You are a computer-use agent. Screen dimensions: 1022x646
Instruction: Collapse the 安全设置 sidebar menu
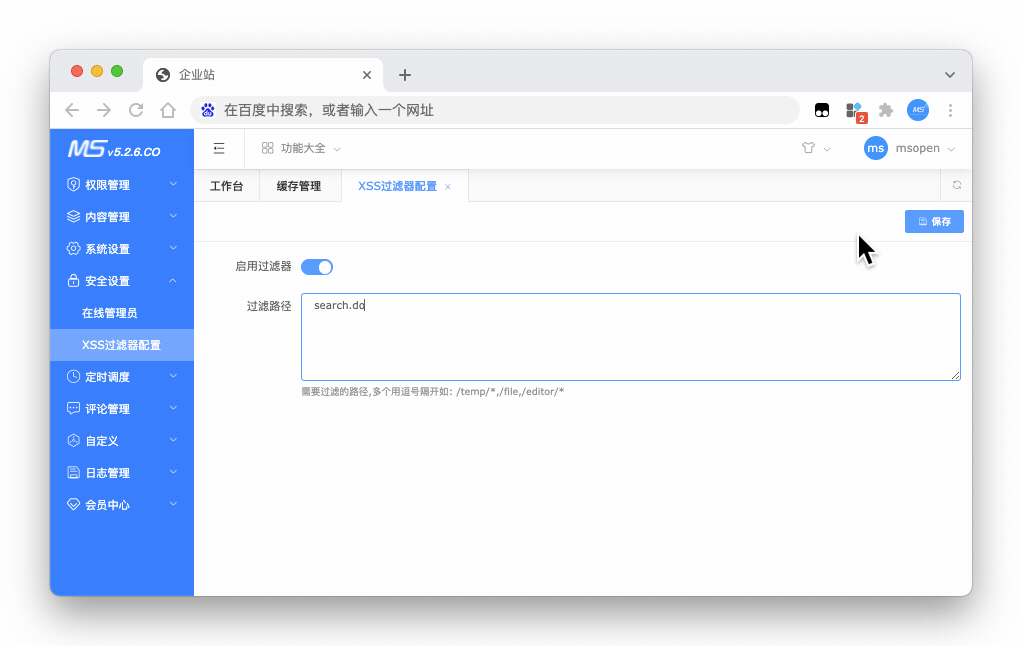tap(121, 281)
